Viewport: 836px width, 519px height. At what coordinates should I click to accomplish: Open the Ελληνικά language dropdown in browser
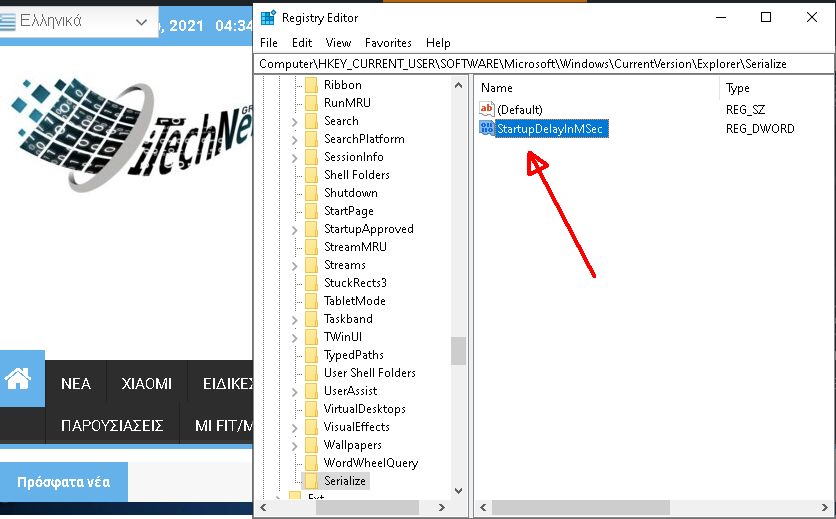tap(79, 22)
